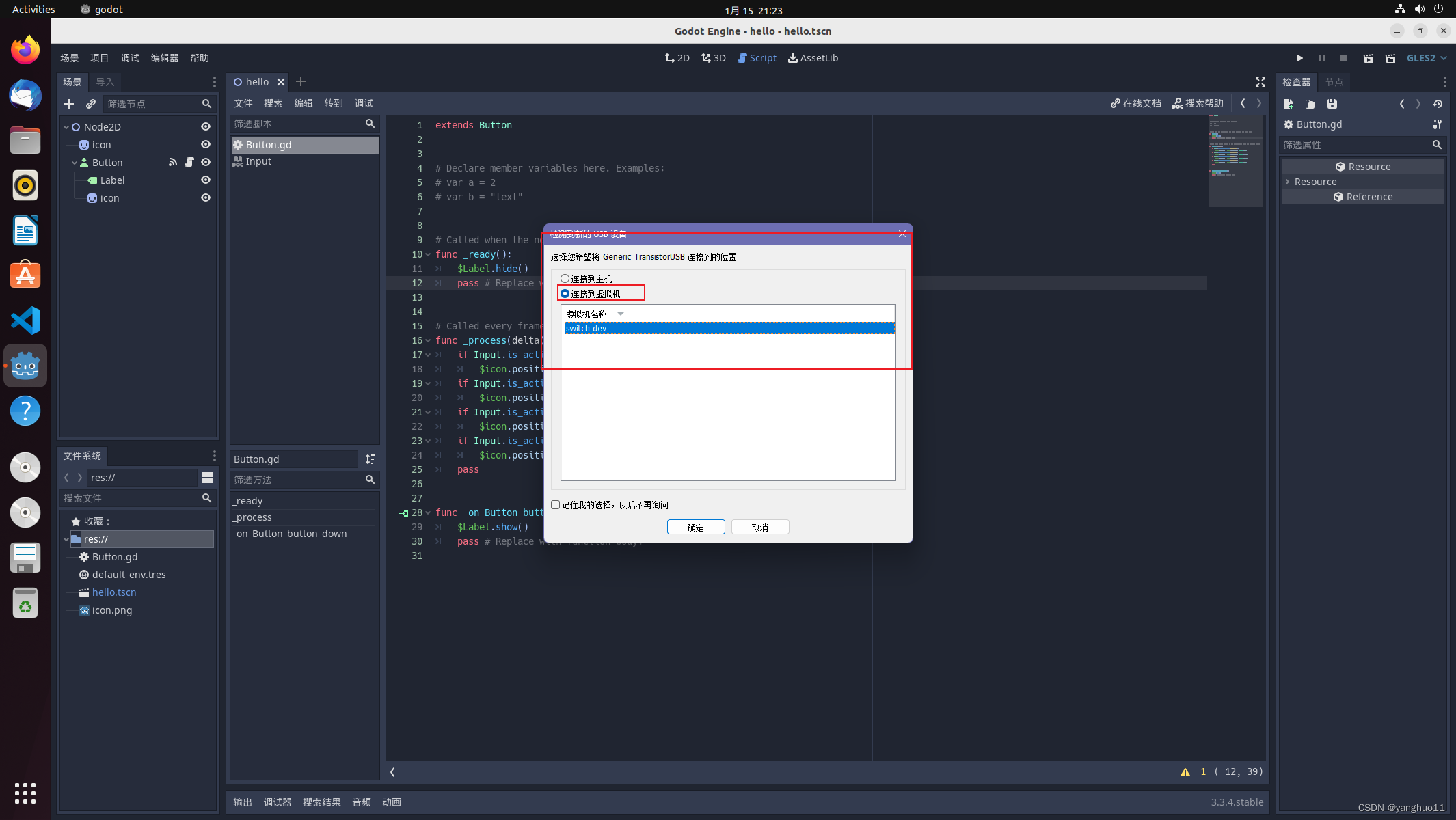The width and height of the screenshot is (1456, 820).
Task: Pause the running scene
Action: 1322,58
